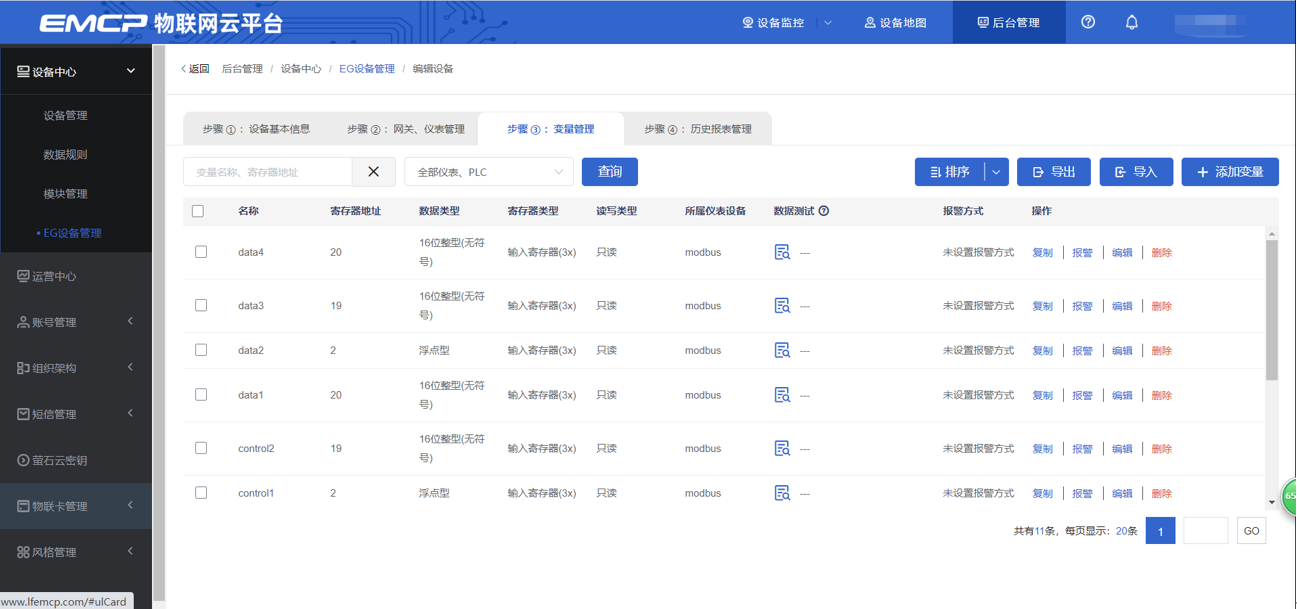
Task: Click the GO pagination button
Action: pos(1251,531)
